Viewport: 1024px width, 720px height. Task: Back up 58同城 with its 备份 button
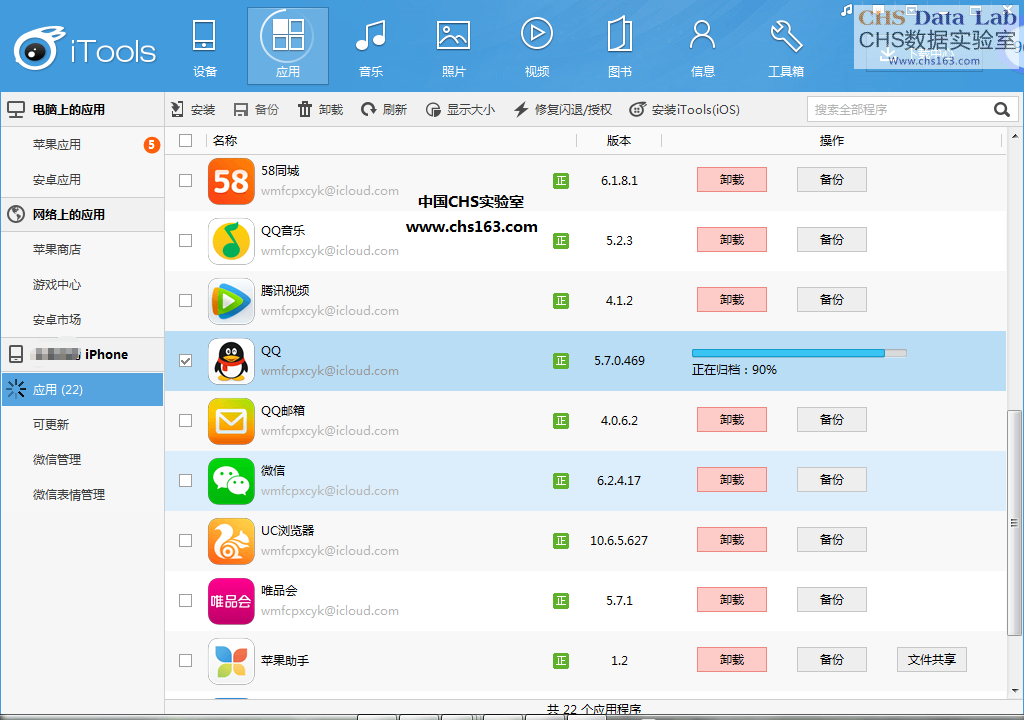pos(832,180)
